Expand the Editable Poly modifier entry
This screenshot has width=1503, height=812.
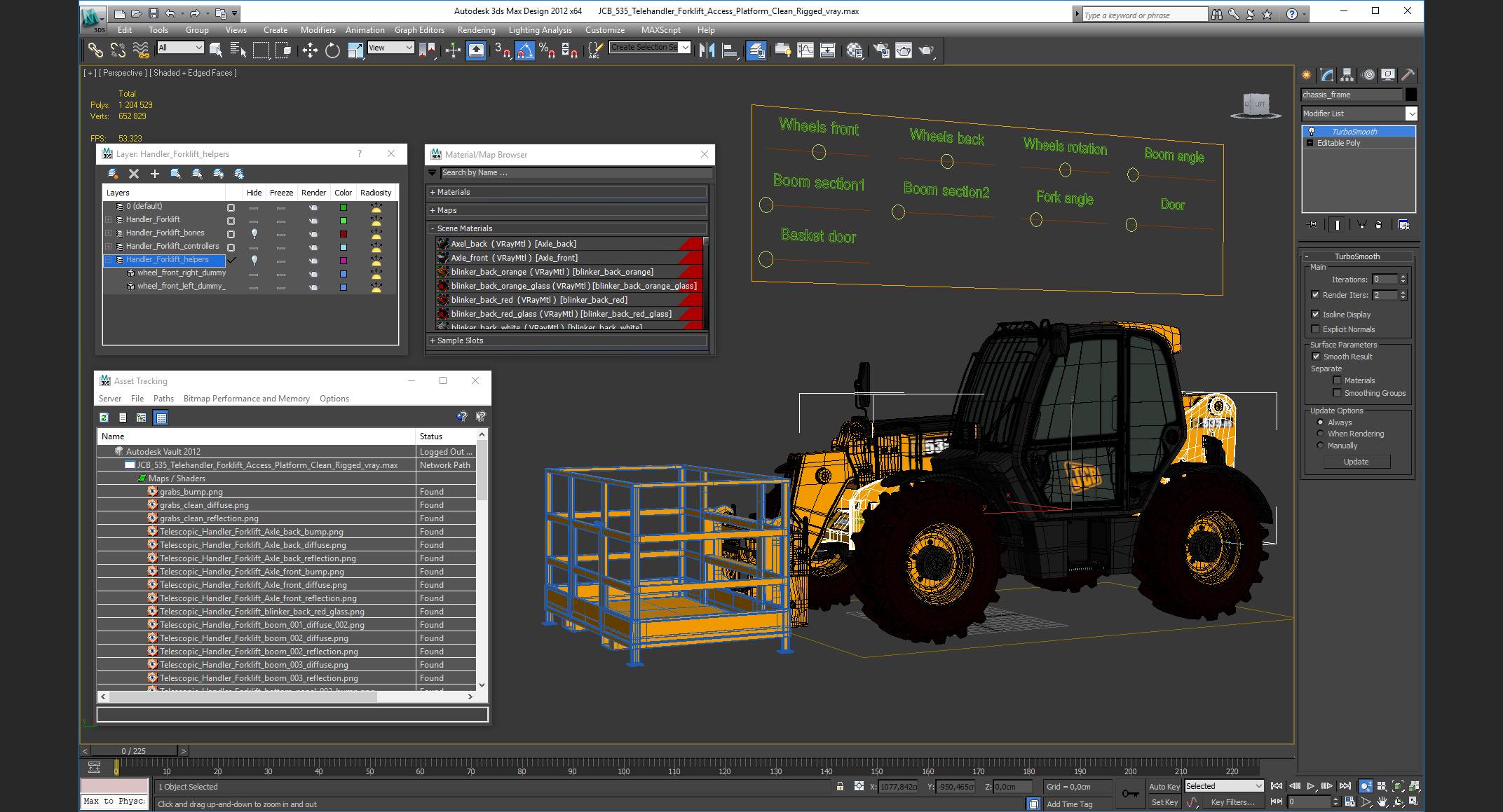click(x=1310, y=143)
